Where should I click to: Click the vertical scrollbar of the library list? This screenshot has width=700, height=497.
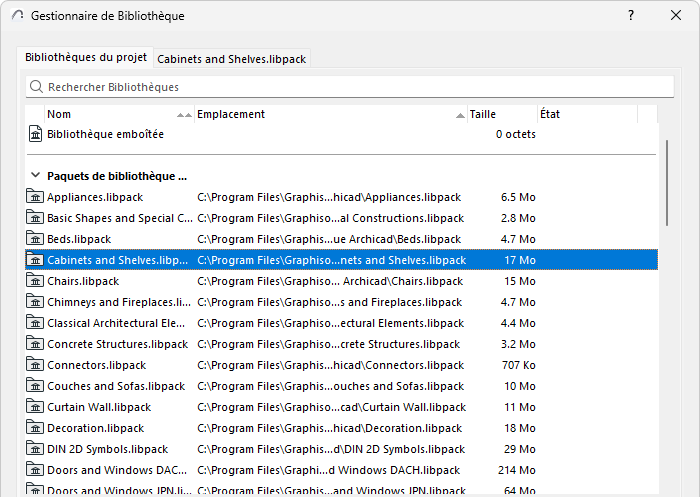pos(667,183)
